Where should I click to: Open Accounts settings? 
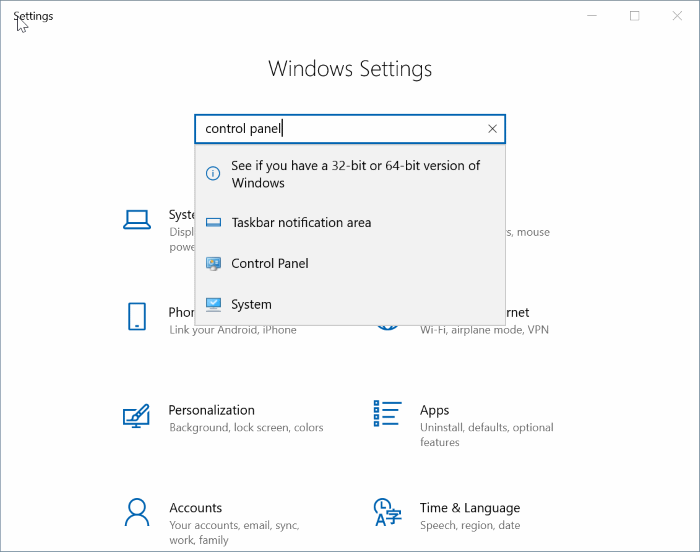pyautogui.click(x=196, y=508)
